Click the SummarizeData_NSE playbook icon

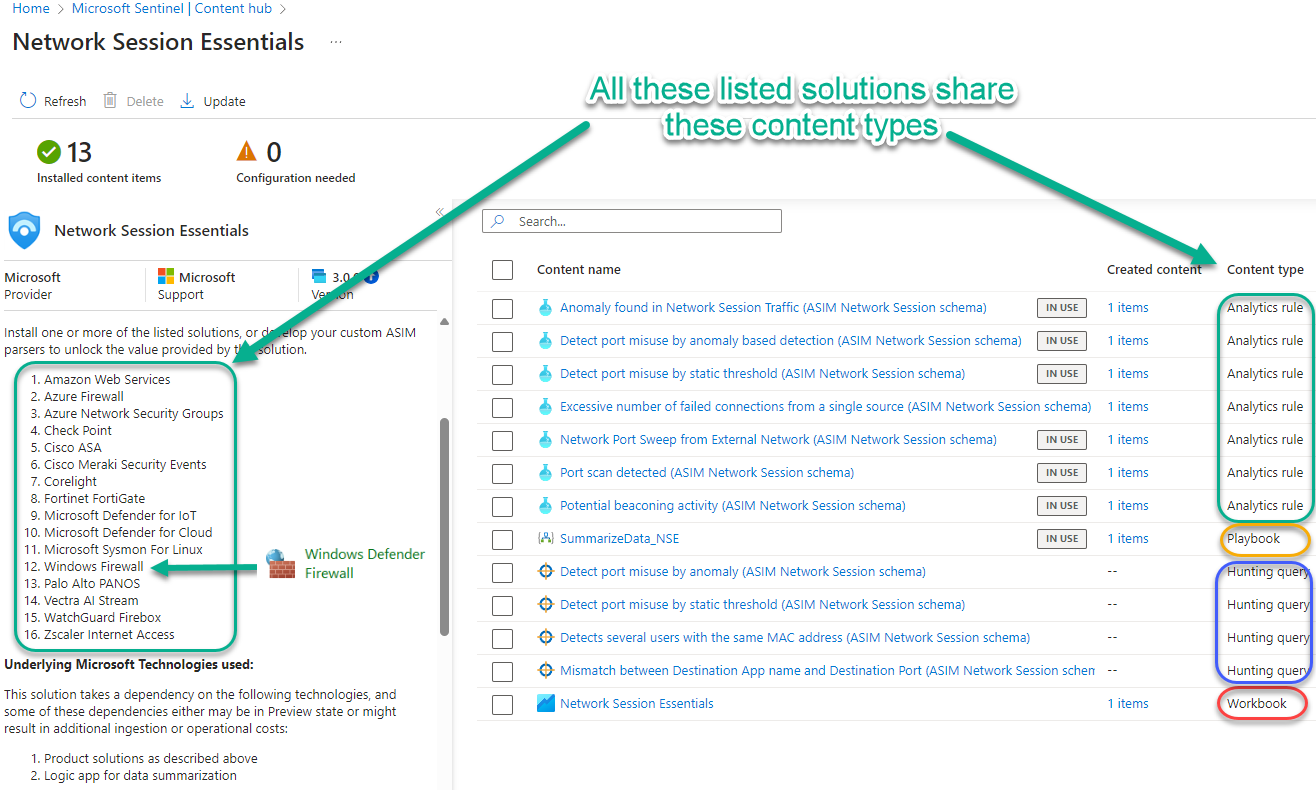click(x=545, y=539)
